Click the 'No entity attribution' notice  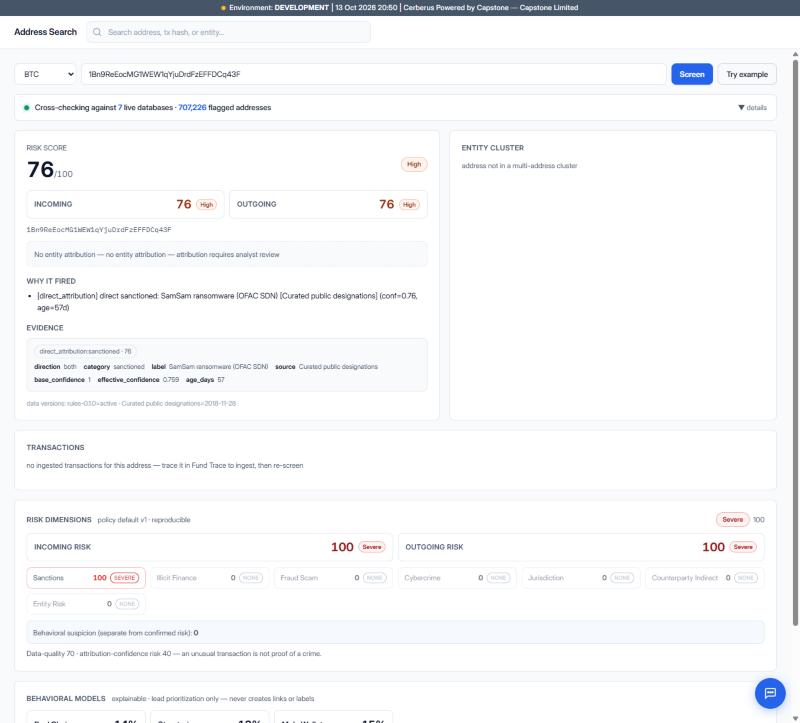point(227,254)
